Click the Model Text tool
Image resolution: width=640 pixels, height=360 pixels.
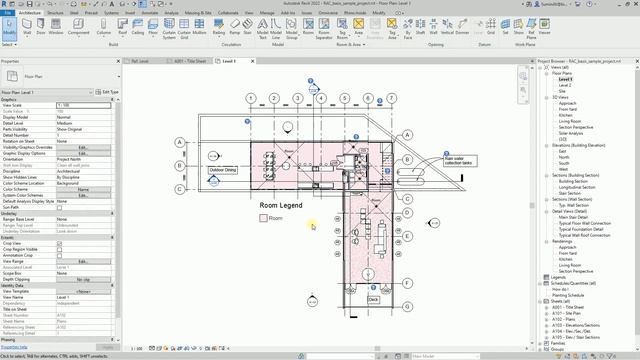262,29
